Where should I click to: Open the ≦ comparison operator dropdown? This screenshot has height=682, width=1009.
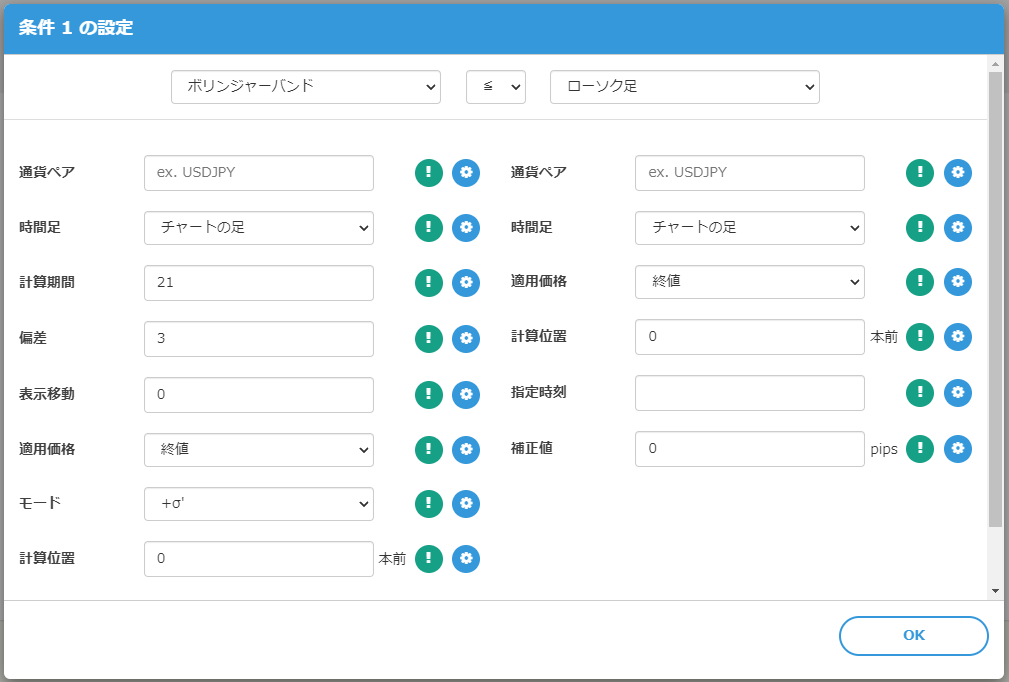click(x=496, y=87)
